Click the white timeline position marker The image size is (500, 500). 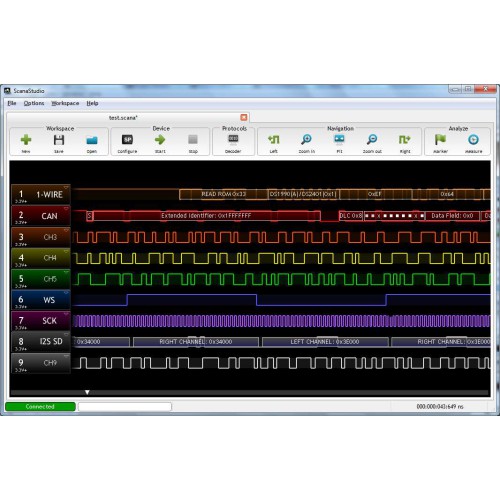(x=87, y=392)
